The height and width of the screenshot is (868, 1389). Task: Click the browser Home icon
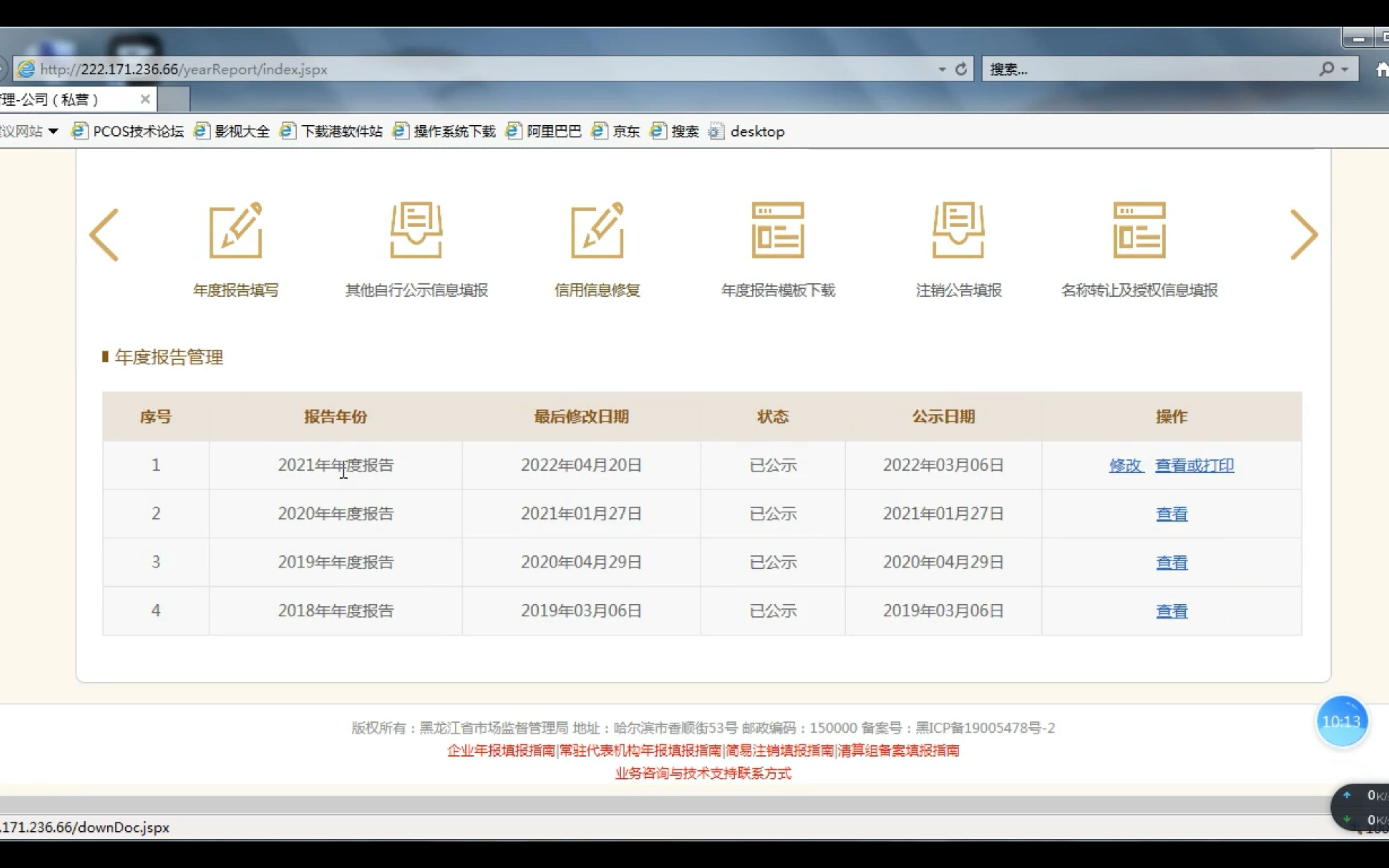(x=1381, y=68)
